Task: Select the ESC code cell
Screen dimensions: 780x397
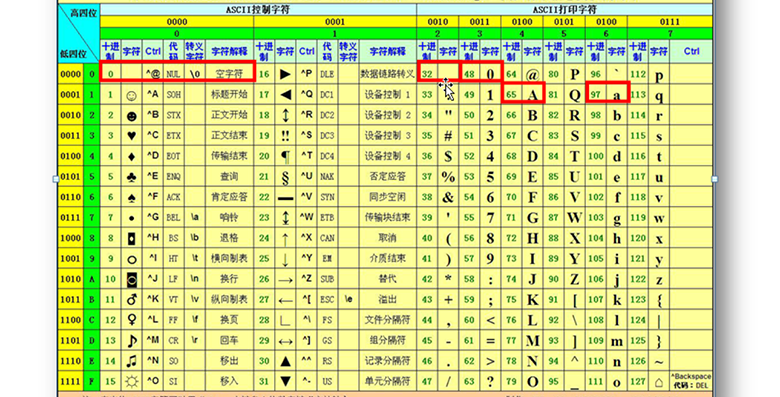Action: (327, 299)
